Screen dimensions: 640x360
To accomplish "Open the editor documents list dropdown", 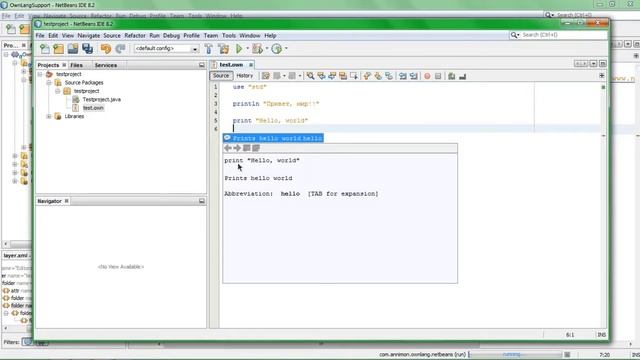I will (x=593, y=64).
